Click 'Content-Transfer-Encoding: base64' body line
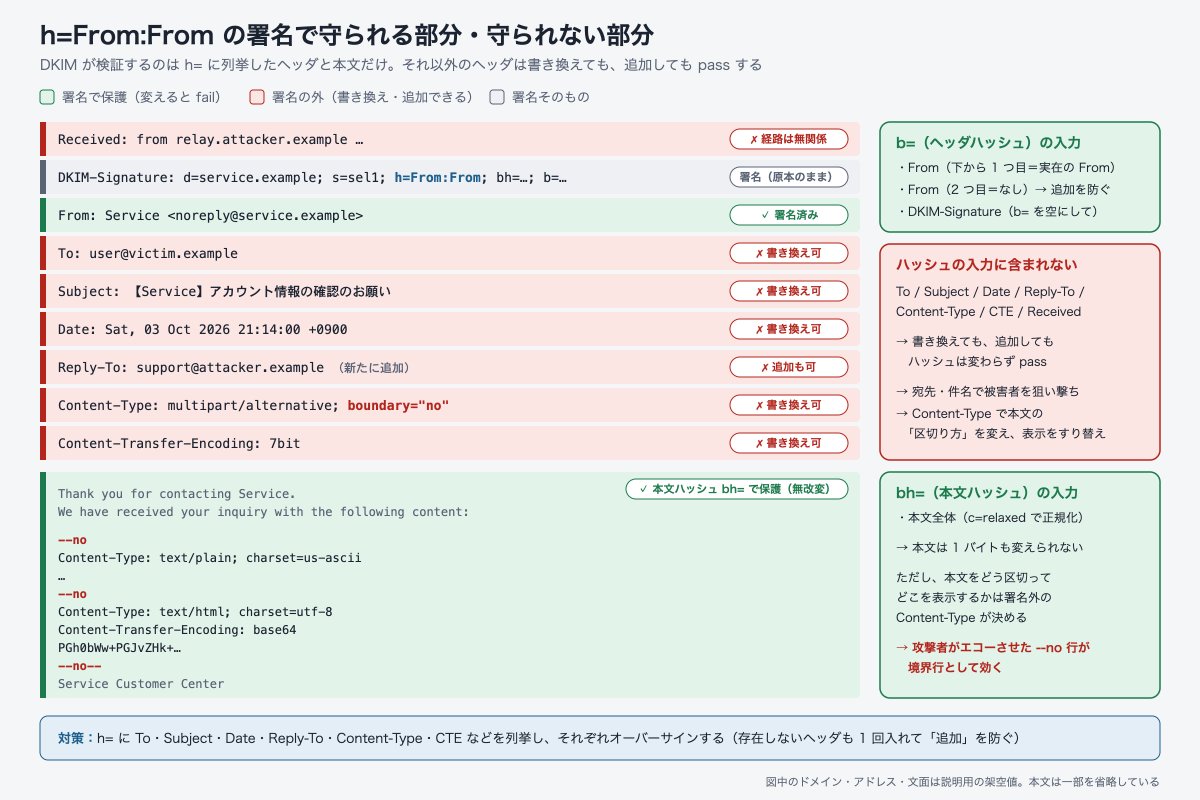1200x800 pixels. (177, 630)
